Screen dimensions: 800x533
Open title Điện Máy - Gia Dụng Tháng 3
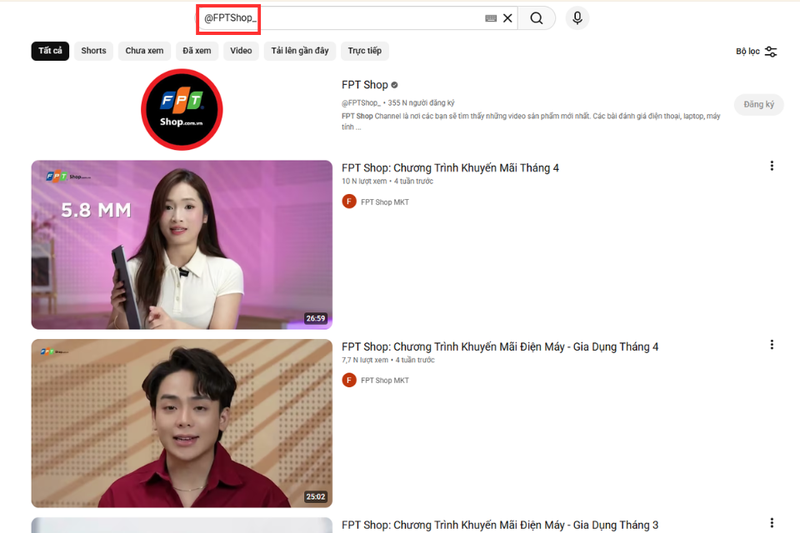(x=500, y=525)
